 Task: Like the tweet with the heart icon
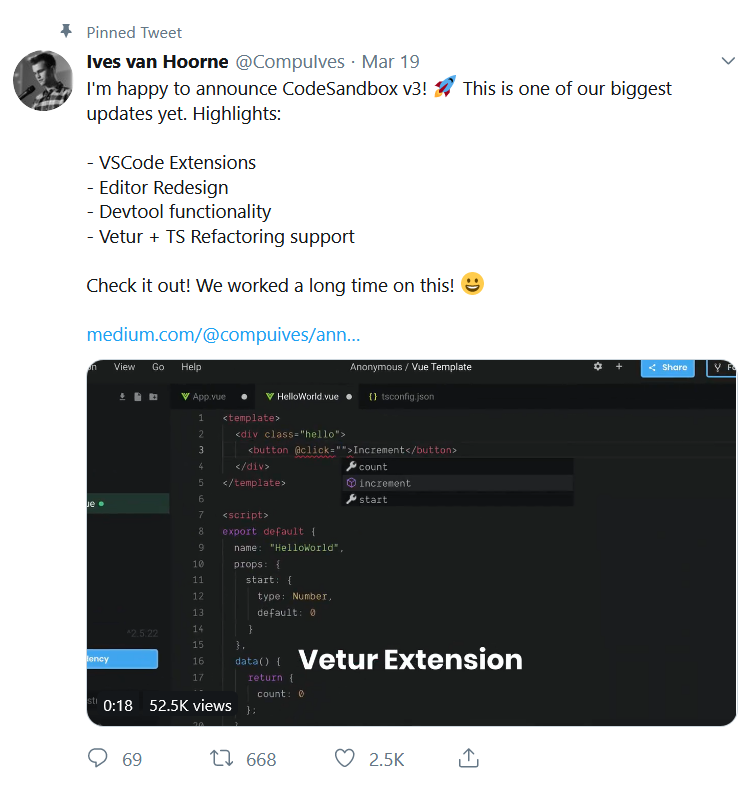(345, 759)
